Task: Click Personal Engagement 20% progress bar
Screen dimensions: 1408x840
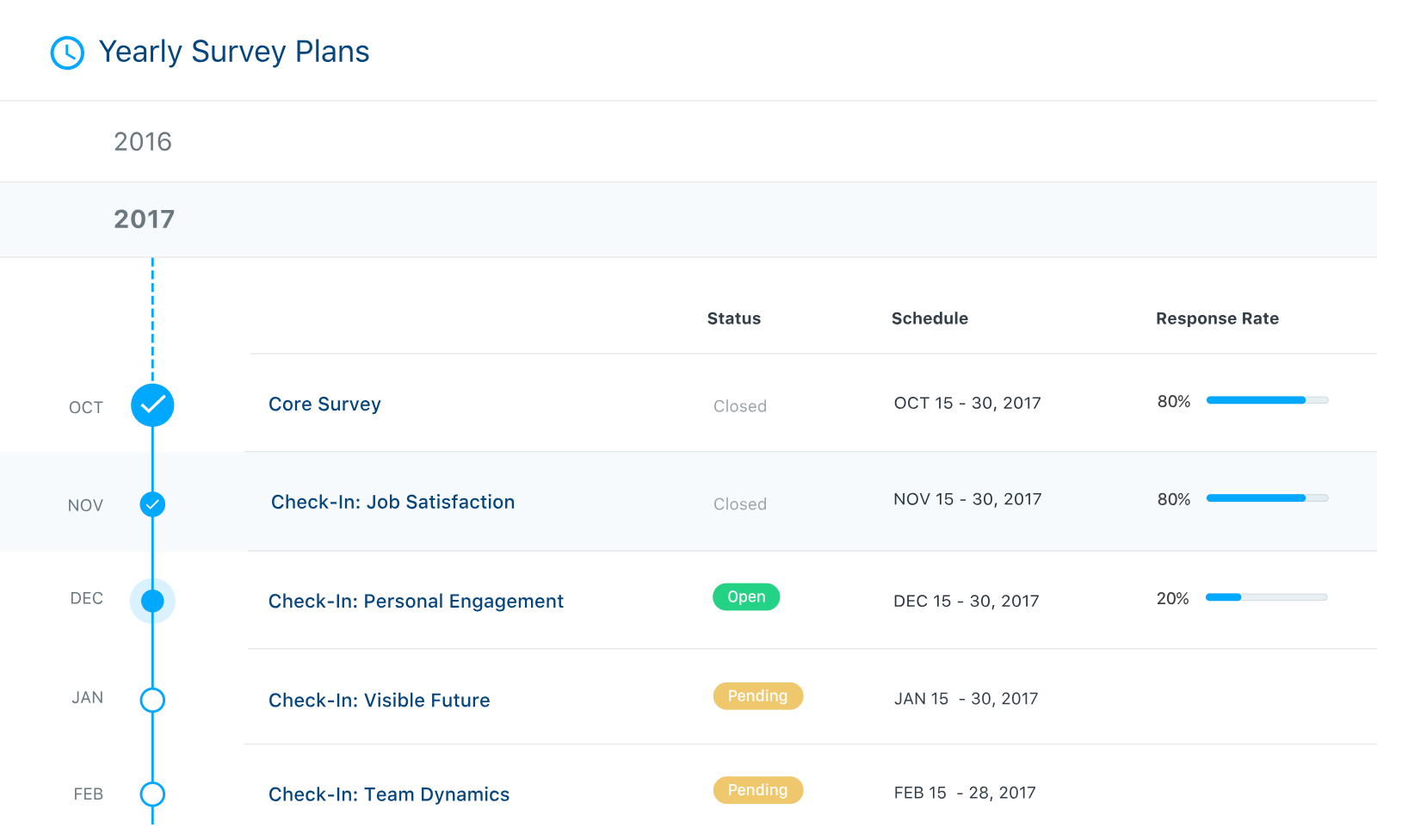Action: click(x=1267, y=597)
